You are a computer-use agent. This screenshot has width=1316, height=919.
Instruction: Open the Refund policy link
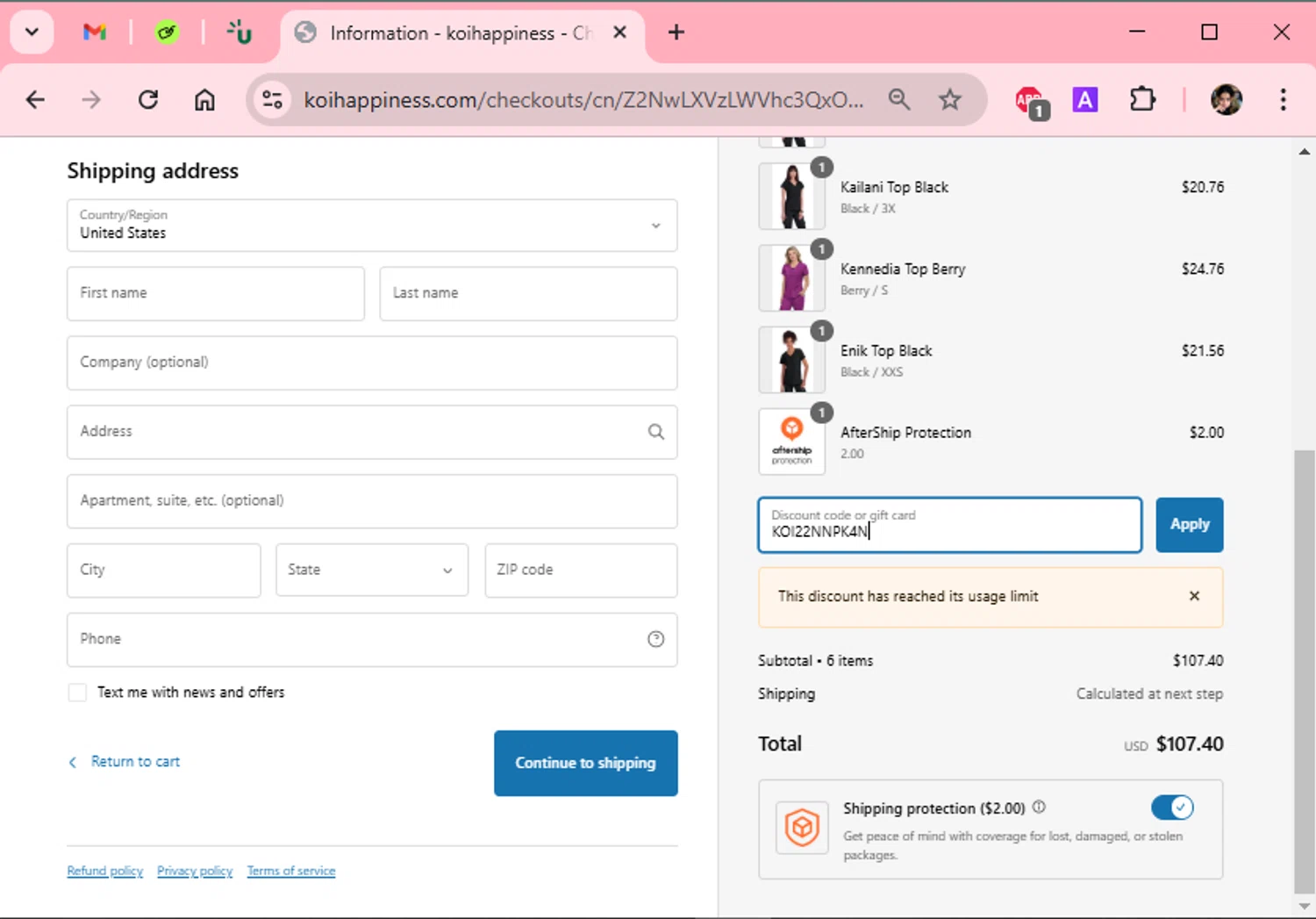[x=105, y=871]
